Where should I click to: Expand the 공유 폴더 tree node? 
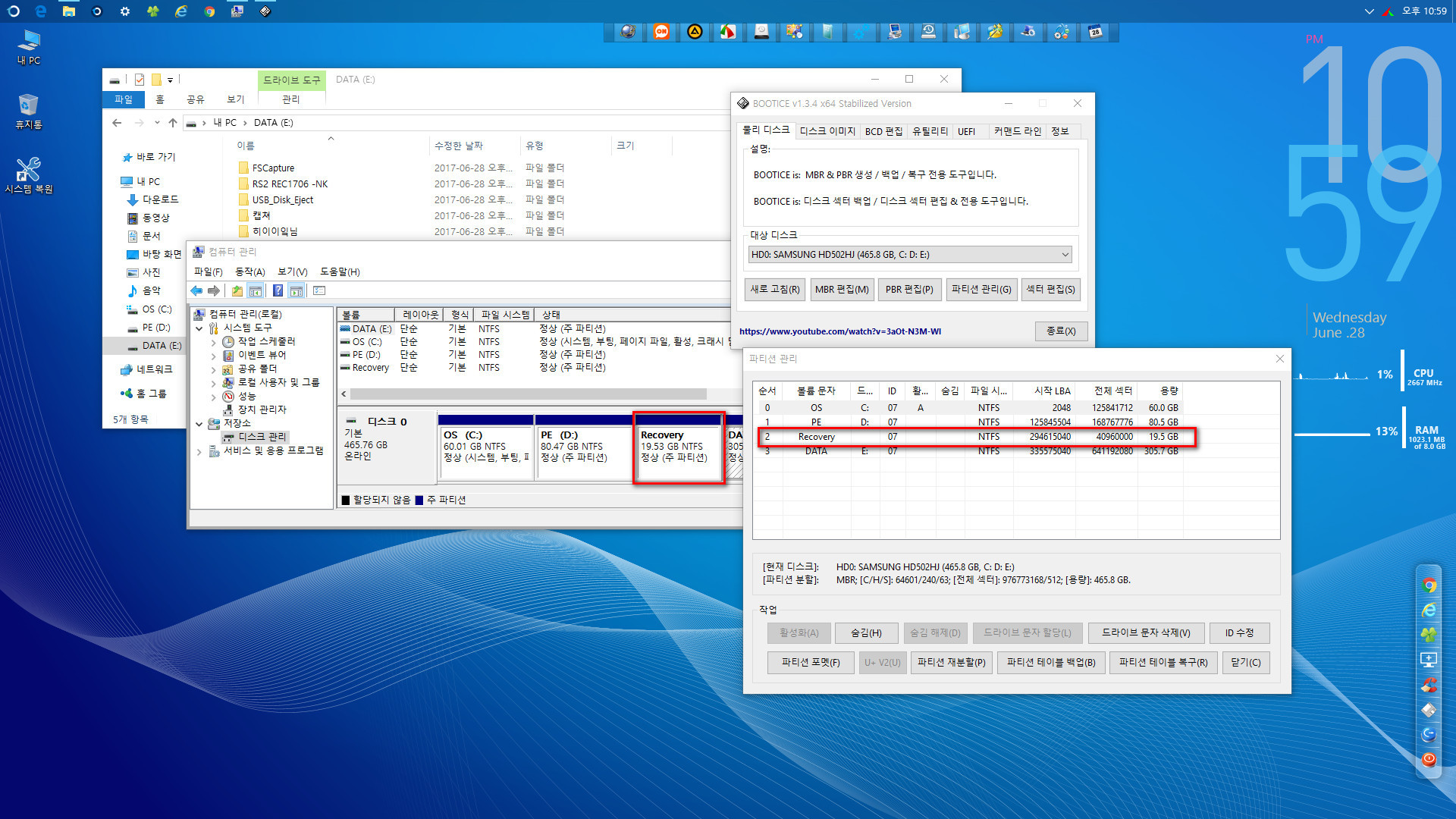click(x=213, y=369)
